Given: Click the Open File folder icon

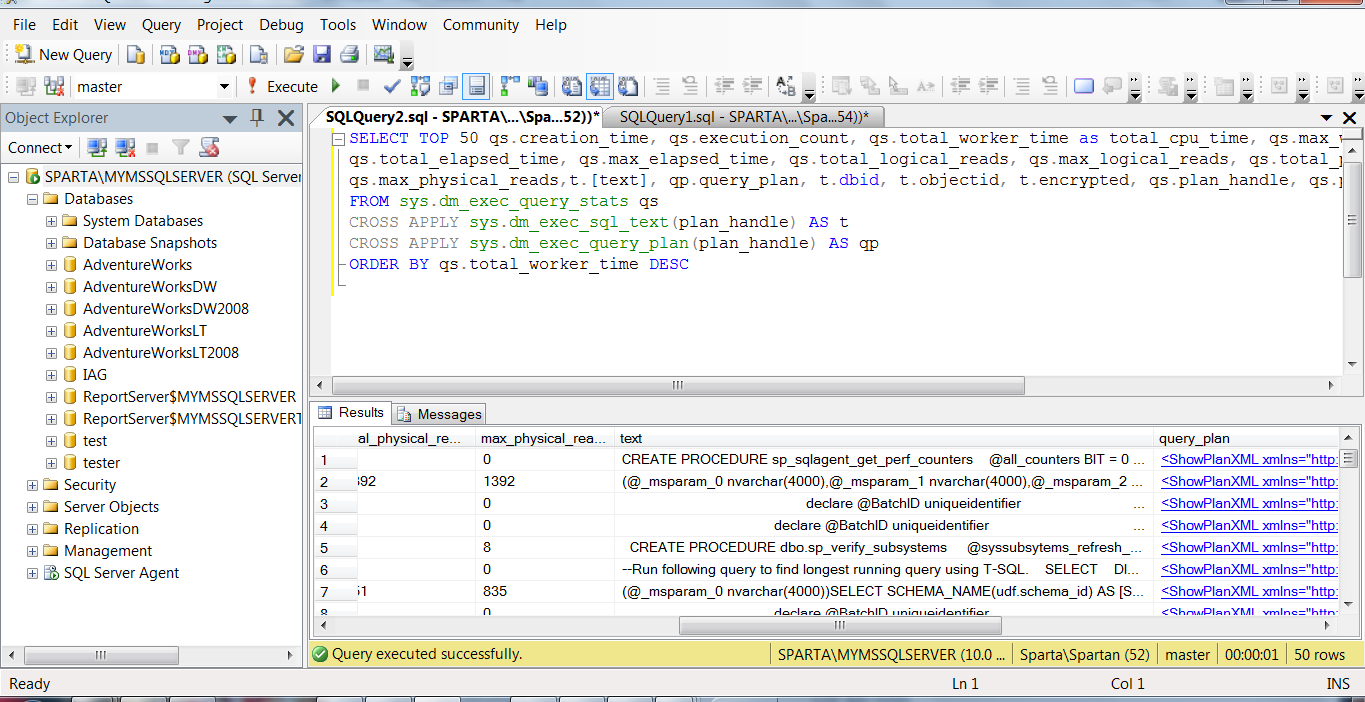Looking at the screenshot, I should click(293, 55).
